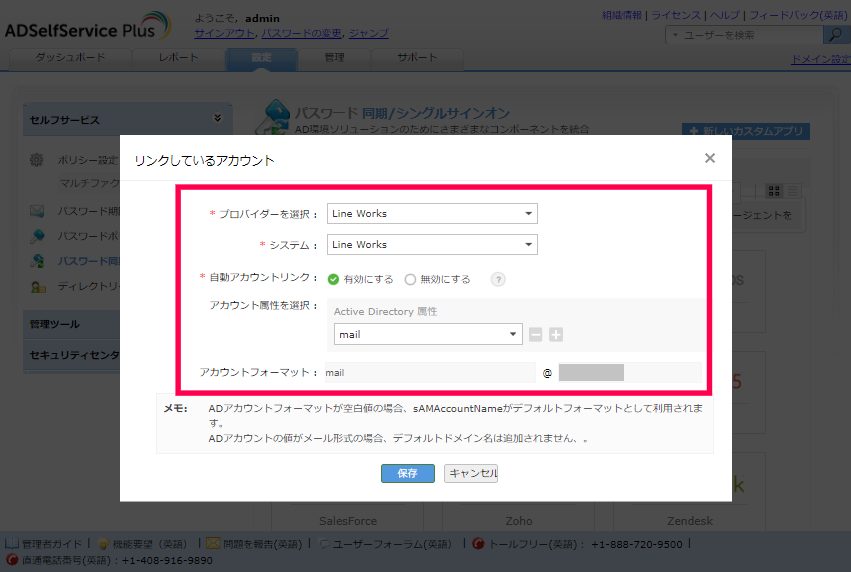Image resolution: width=851 pixels, height=572 pixels.
Task: Open directory self-update sidebar icon
Action: pos(38,287)
